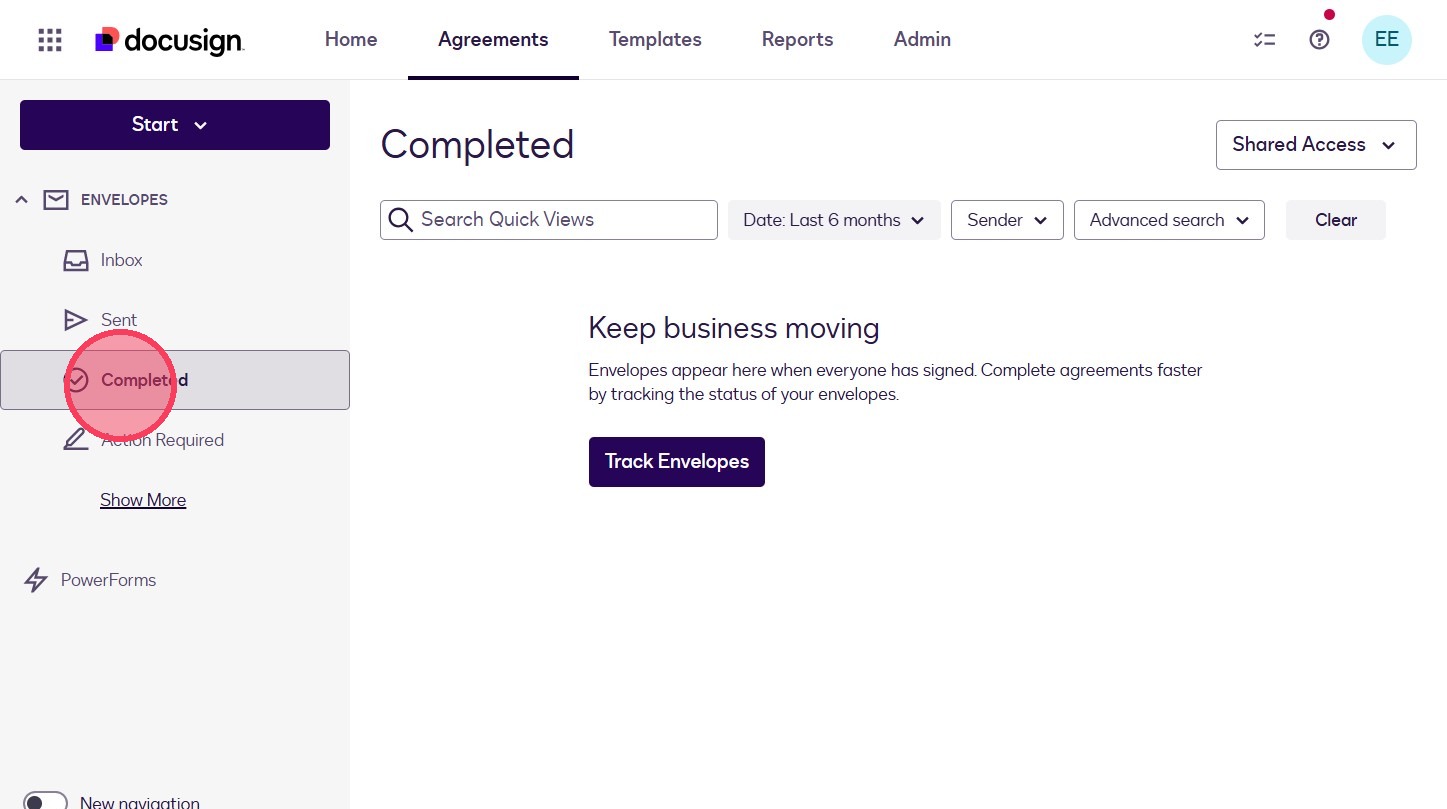Image resolution: width=1447 pixels, height=809 pixels.
Task: Expand the Shared Access dropdown
Action: tap(1316, 145)
